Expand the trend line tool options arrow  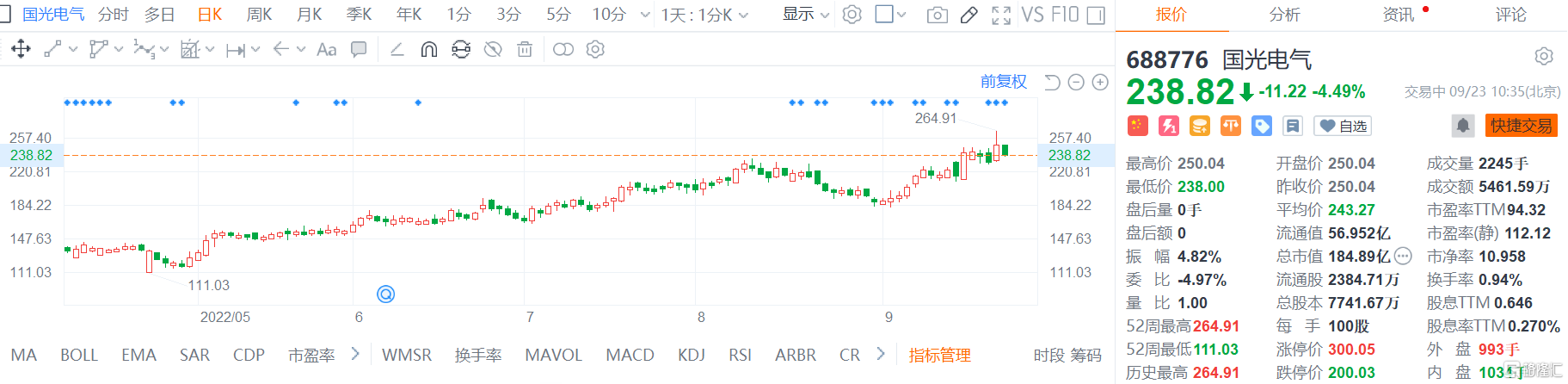[72, 50]
